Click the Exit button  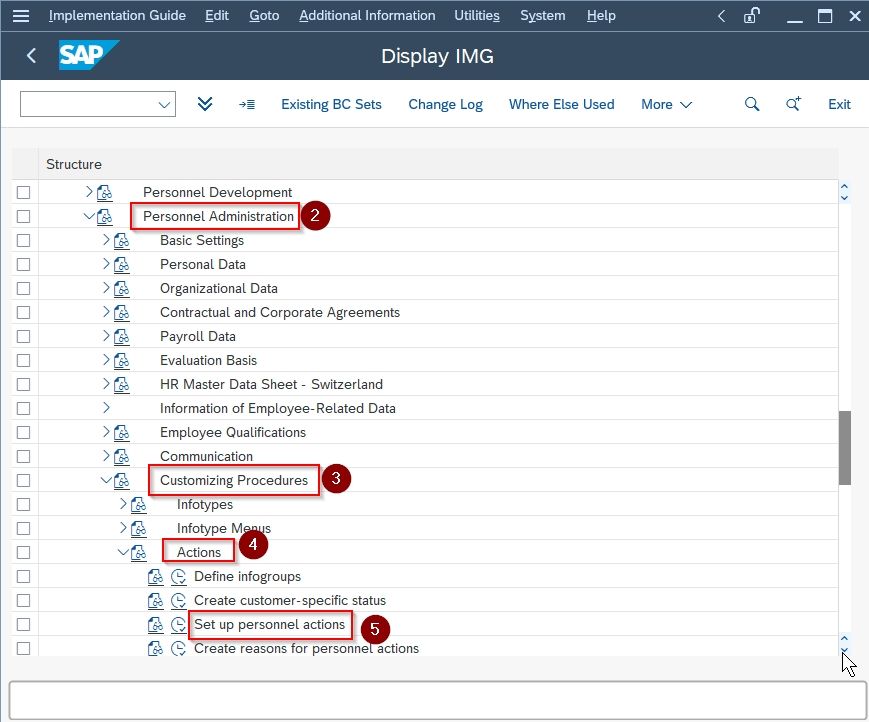tap(839, 104)
